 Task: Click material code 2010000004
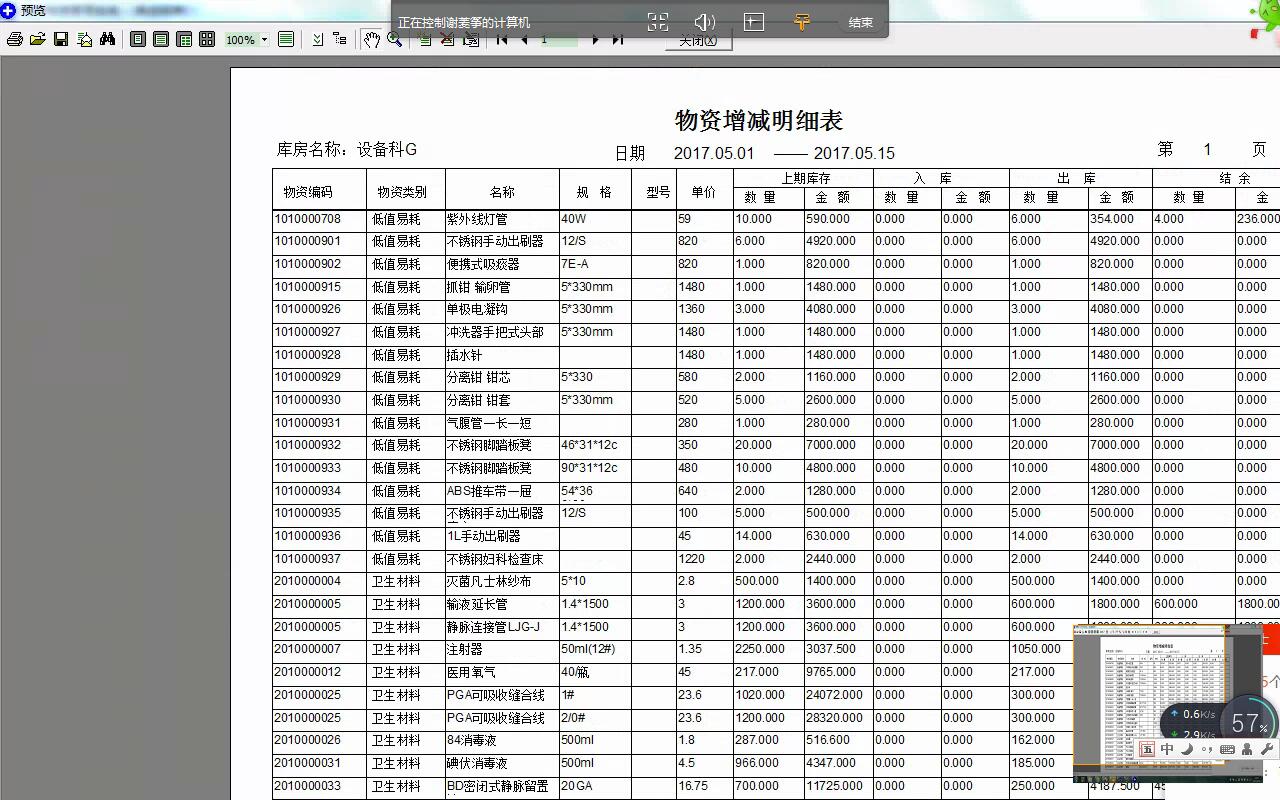[308, 581]
